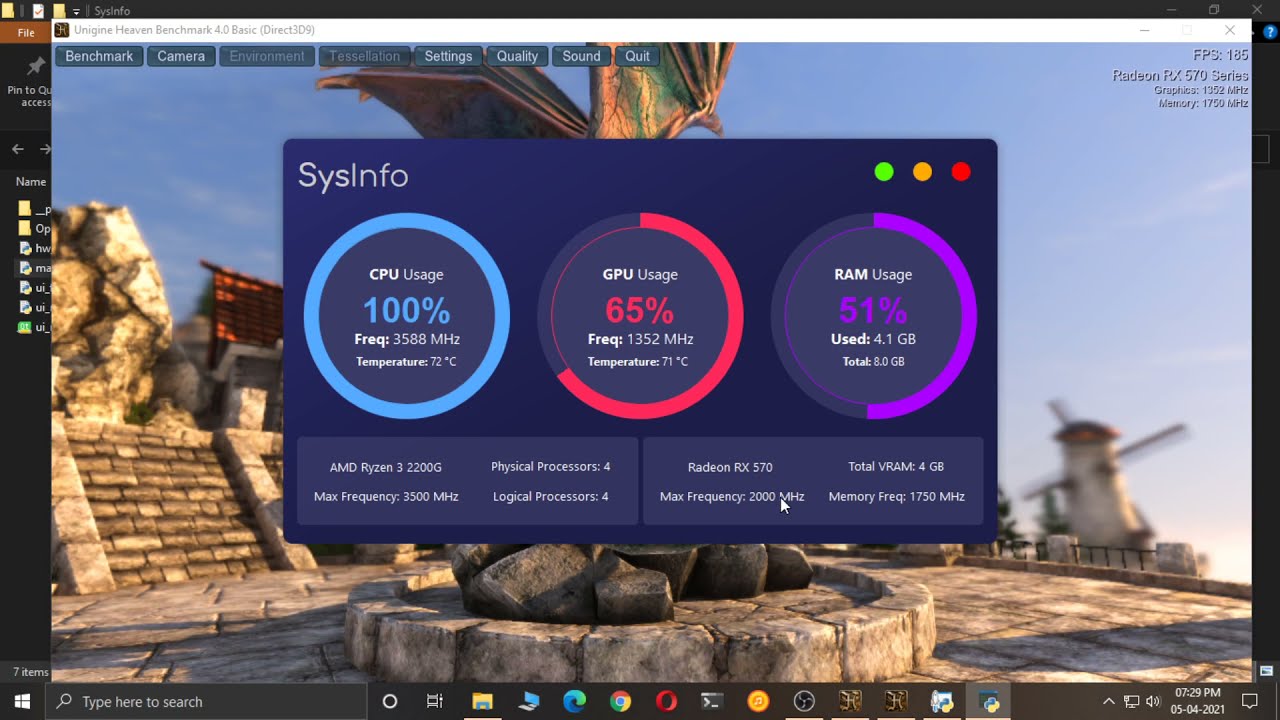Click the Physical Processors: 4 text
This screenshot has height=720, width=1280.
(550, 467)
